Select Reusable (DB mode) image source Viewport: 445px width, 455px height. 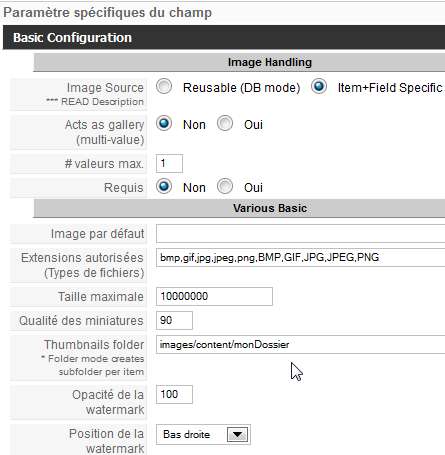pos(164,87)
